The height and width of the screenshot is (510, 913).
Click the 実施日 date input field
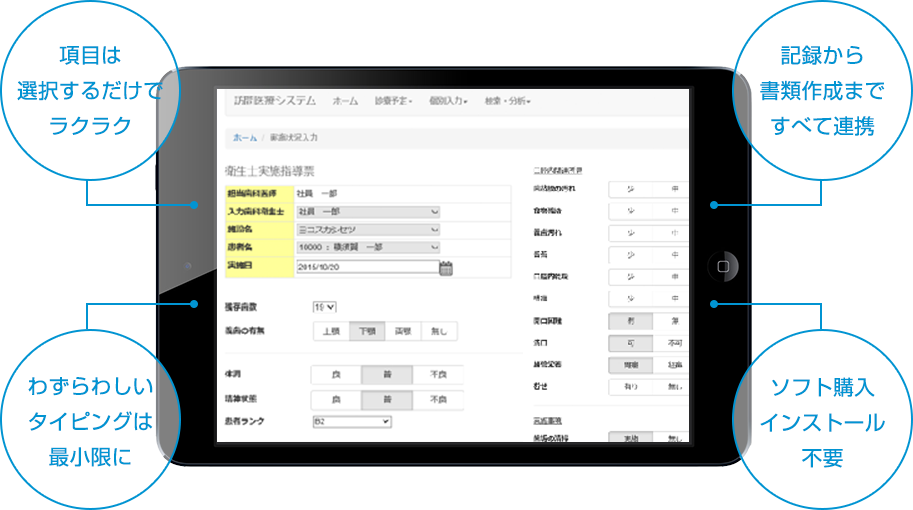(x=367, y=267)
